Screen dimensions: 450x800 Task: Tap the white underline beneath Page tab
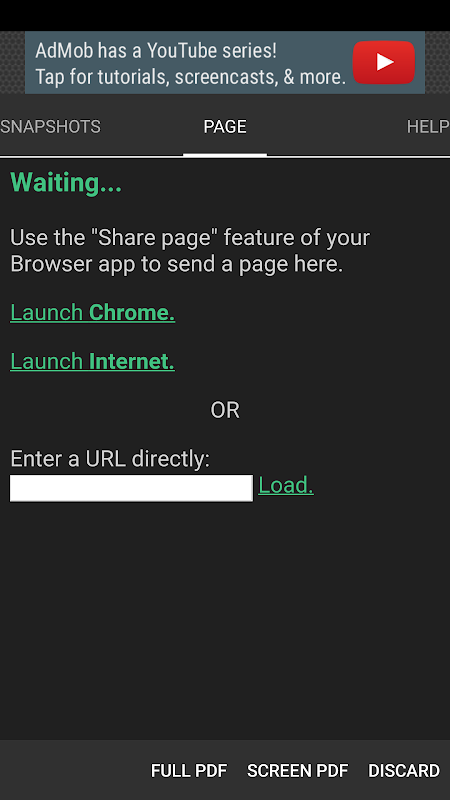click(225, 154)
